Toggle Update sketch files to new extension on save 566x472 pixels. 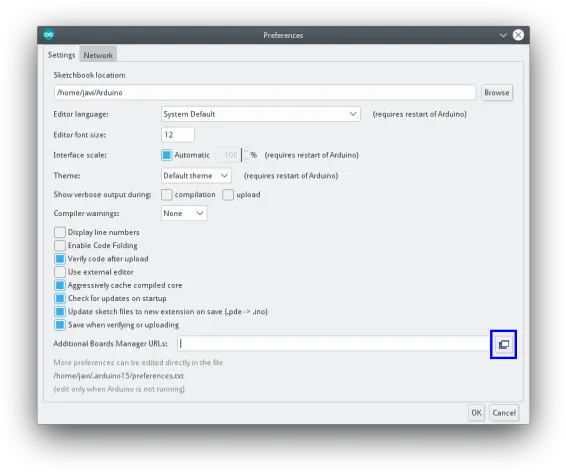tap(60, 311)
